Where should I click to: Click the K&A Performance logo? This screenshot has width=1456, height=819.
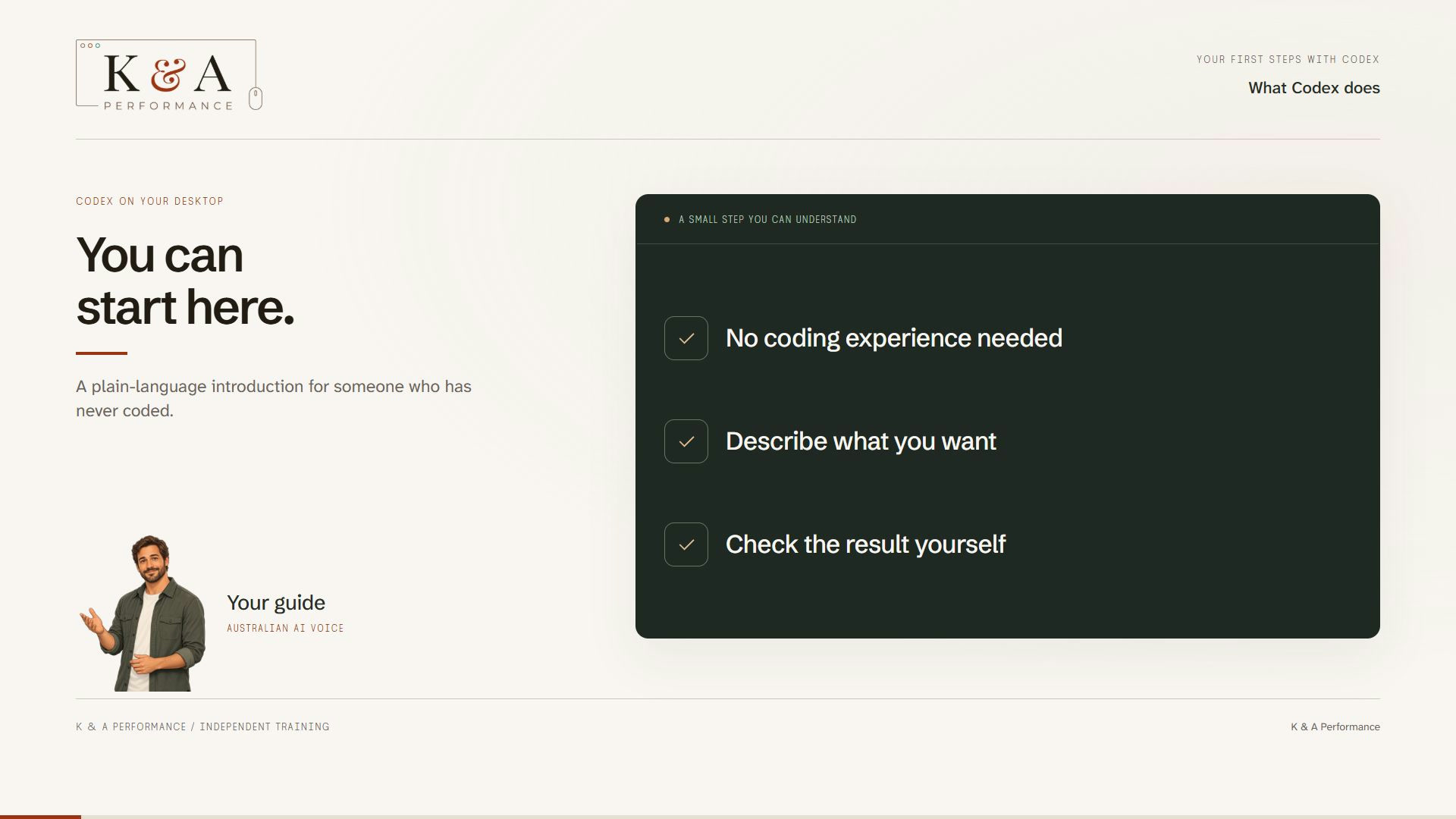[x=169, y=75]
